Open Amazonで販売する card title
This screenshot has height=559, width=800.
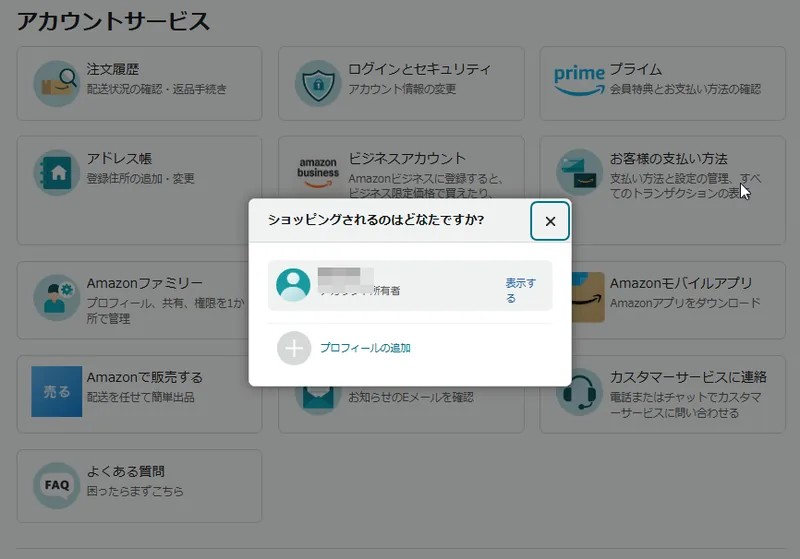coord(145,377)
